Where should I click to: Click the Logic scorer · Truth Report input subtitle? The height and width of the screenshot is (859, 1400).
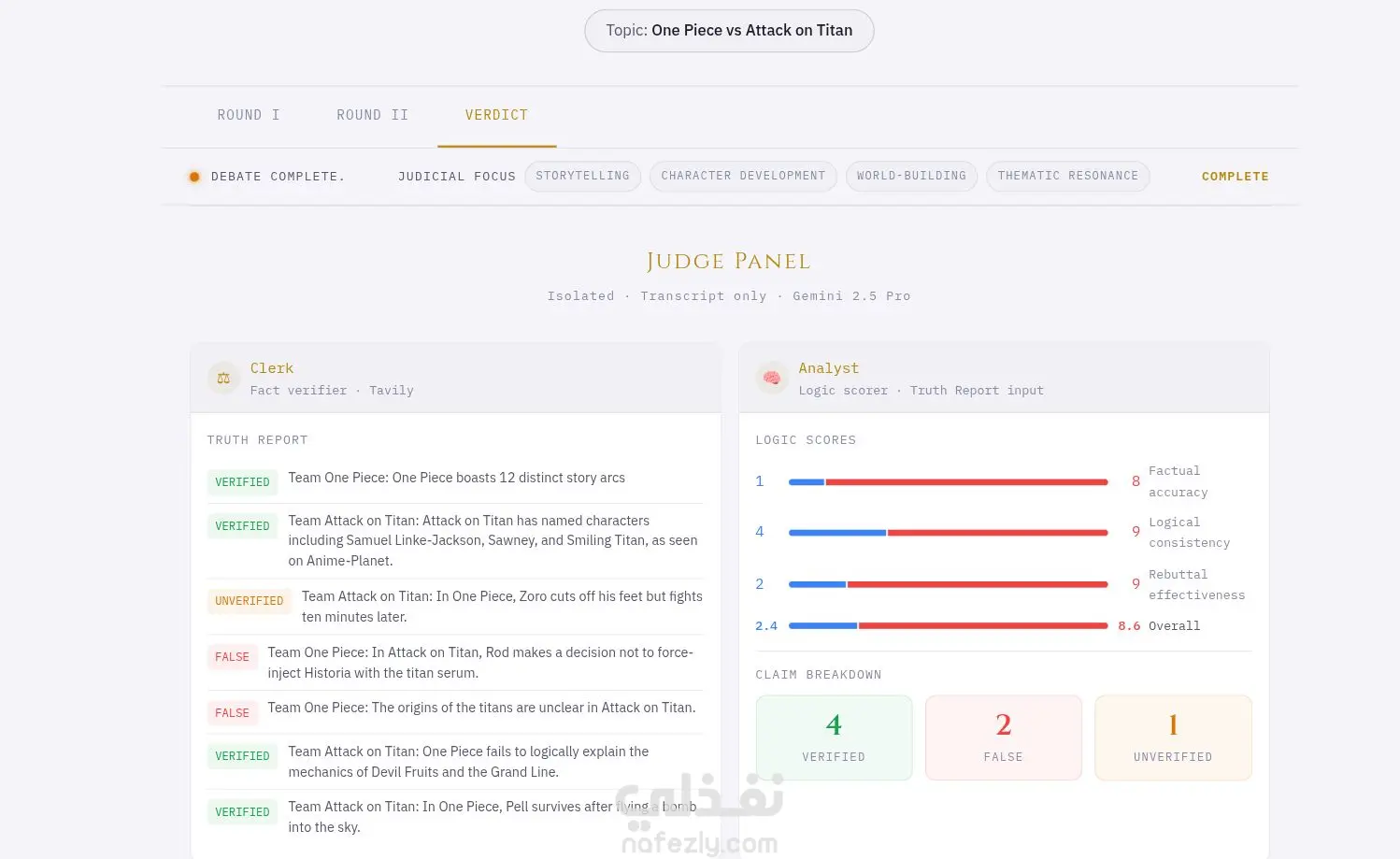tap(921, 391)
